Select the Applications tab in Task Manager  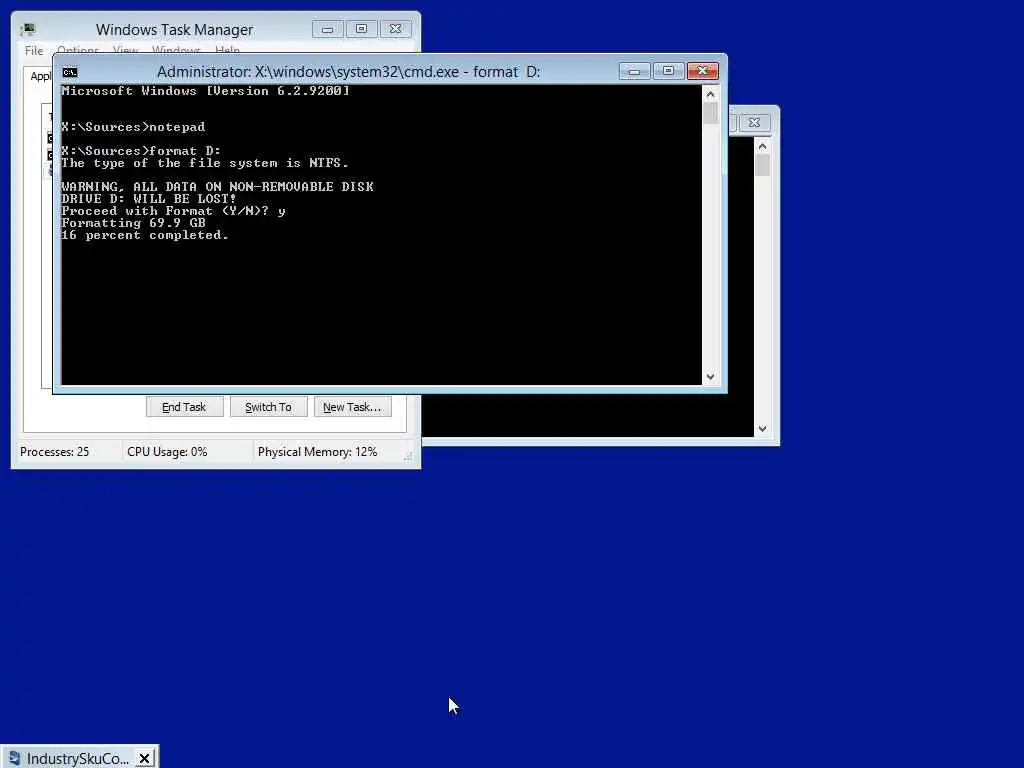[39, 76]
